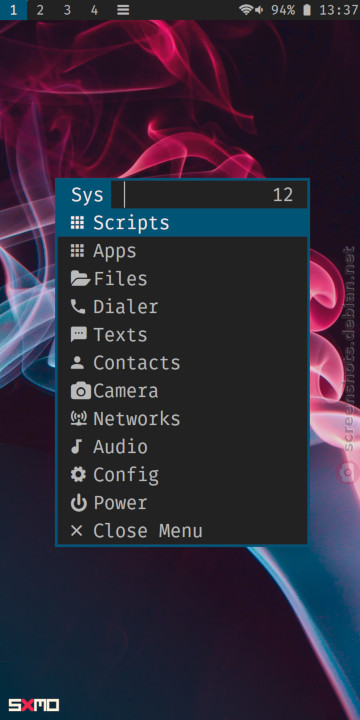This screenshot has height=720, width=360.
Task: Click the speech bubble icon for Texts
Action: [79, 335]
